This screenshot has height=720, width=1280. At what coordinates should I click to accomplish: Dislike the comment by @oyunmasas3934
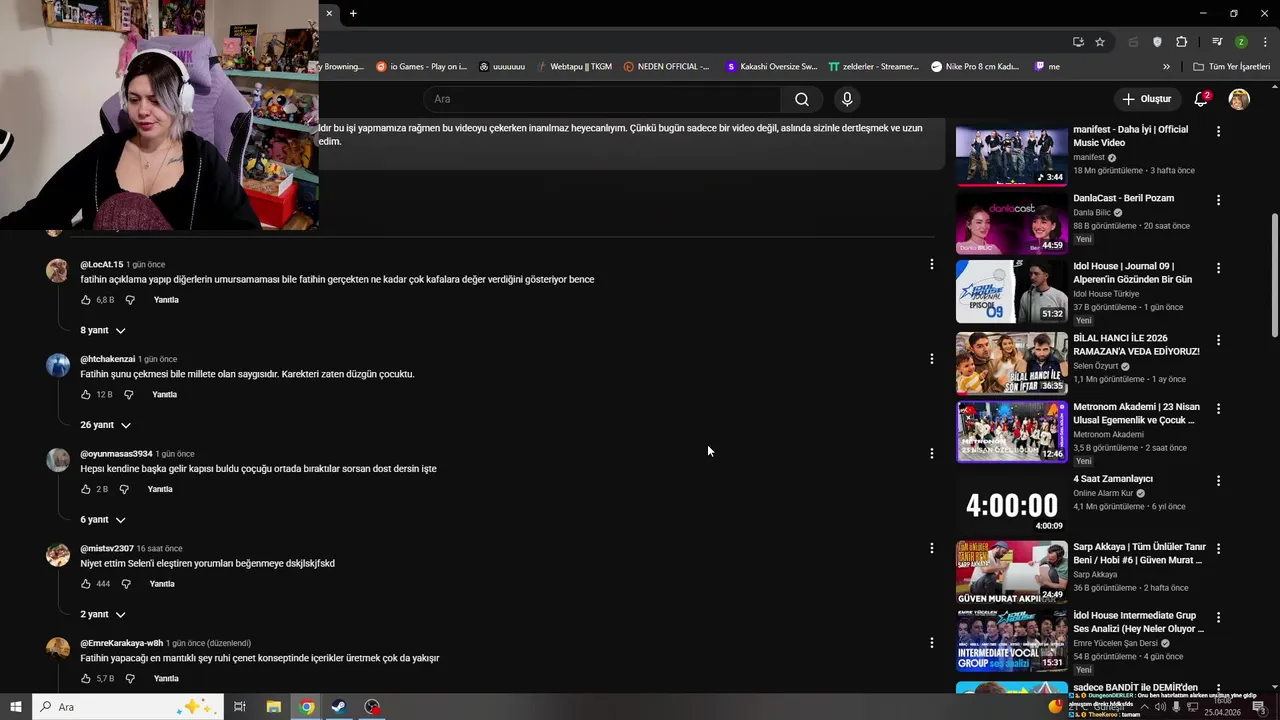point(124,489)
